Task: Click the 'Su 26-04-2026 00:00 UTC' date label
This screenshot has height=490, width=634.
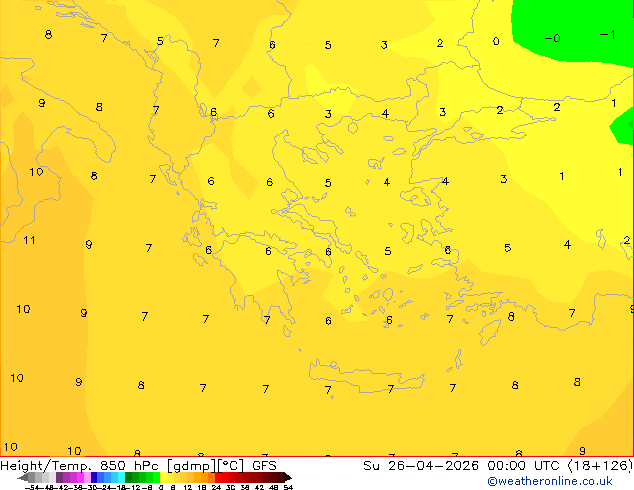Action: tap(463, 466)
